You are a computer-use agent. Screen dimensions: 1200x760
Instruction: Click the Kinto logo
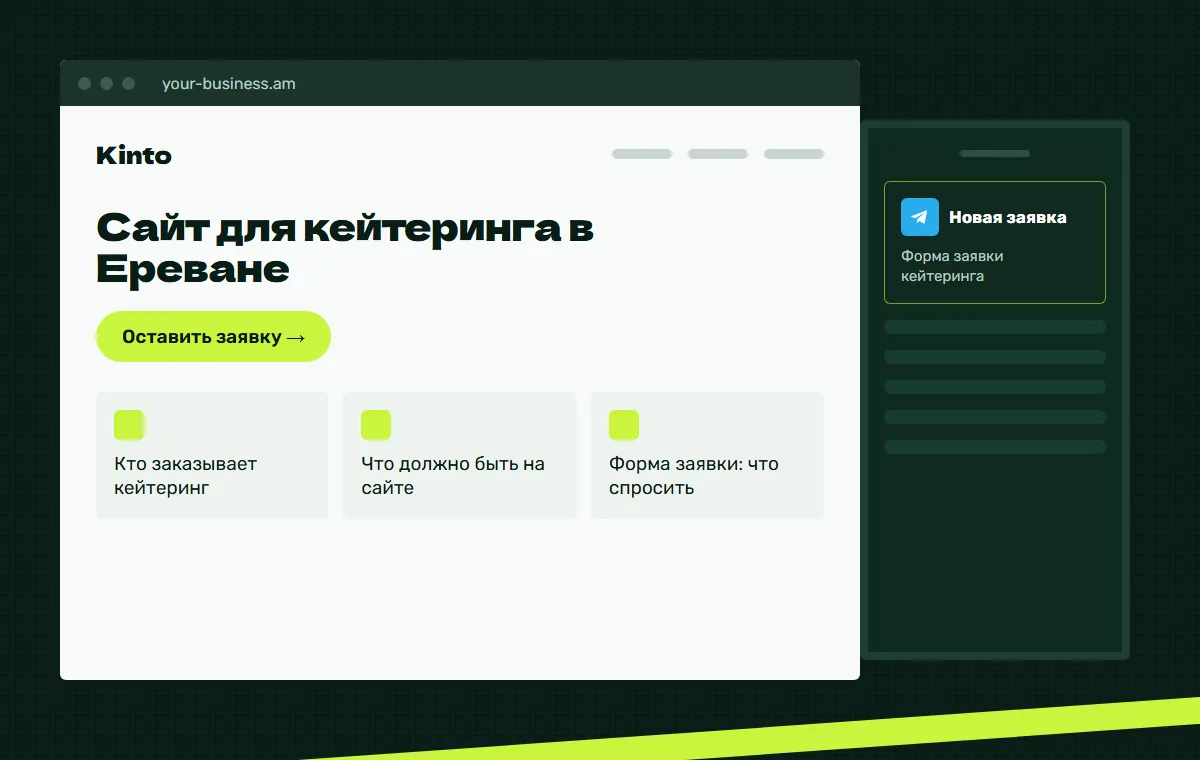[x=134, y=156]
